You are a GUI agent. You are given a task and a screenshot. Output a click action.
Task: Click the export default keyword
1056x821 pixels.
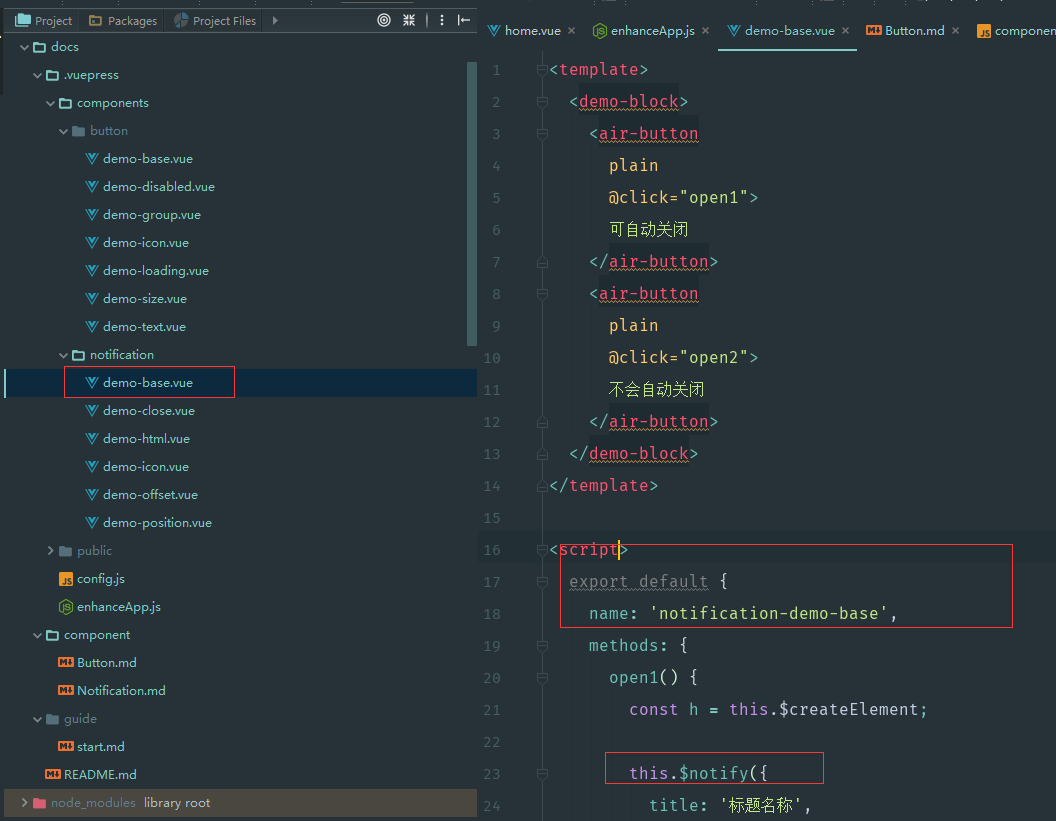(638, 582)
